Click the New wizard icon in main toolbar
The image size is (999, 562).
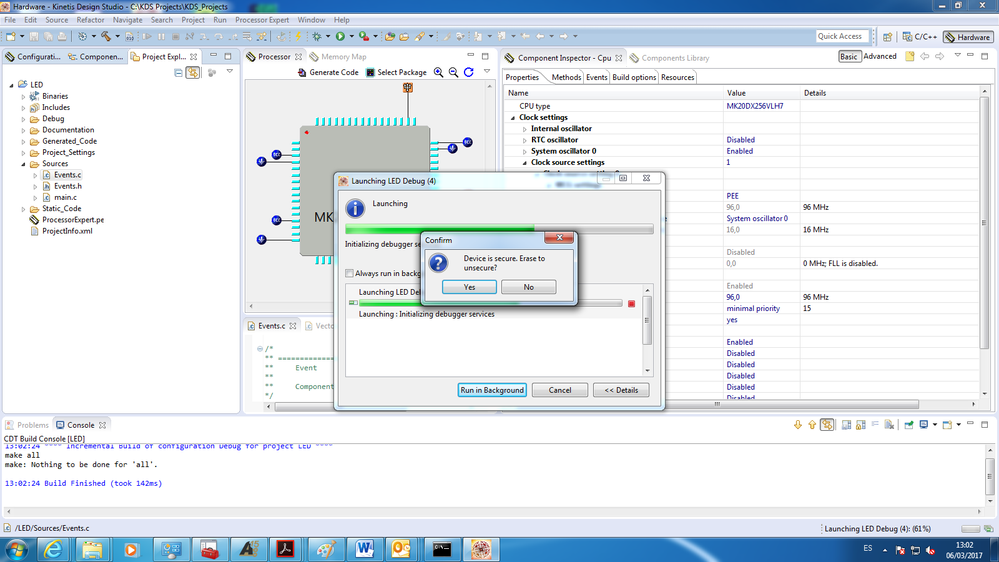tap(11, 36)
